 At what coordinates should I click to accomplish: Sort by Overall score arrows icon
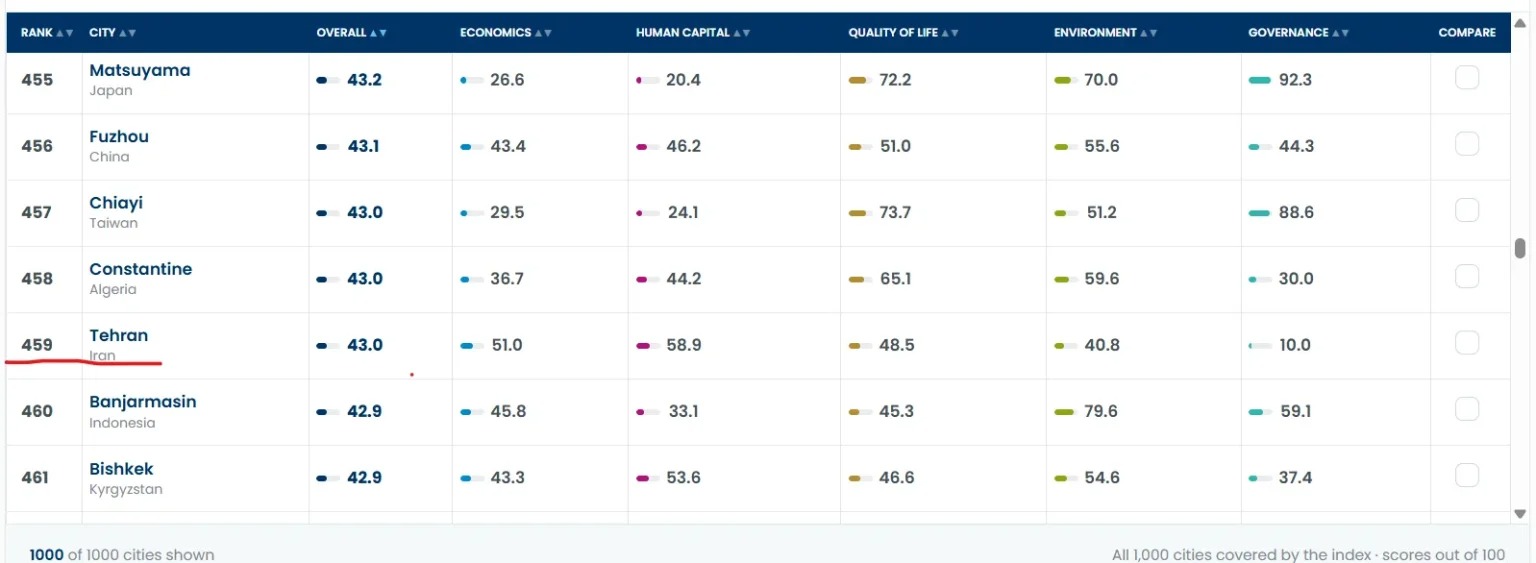tap(379, 33)
